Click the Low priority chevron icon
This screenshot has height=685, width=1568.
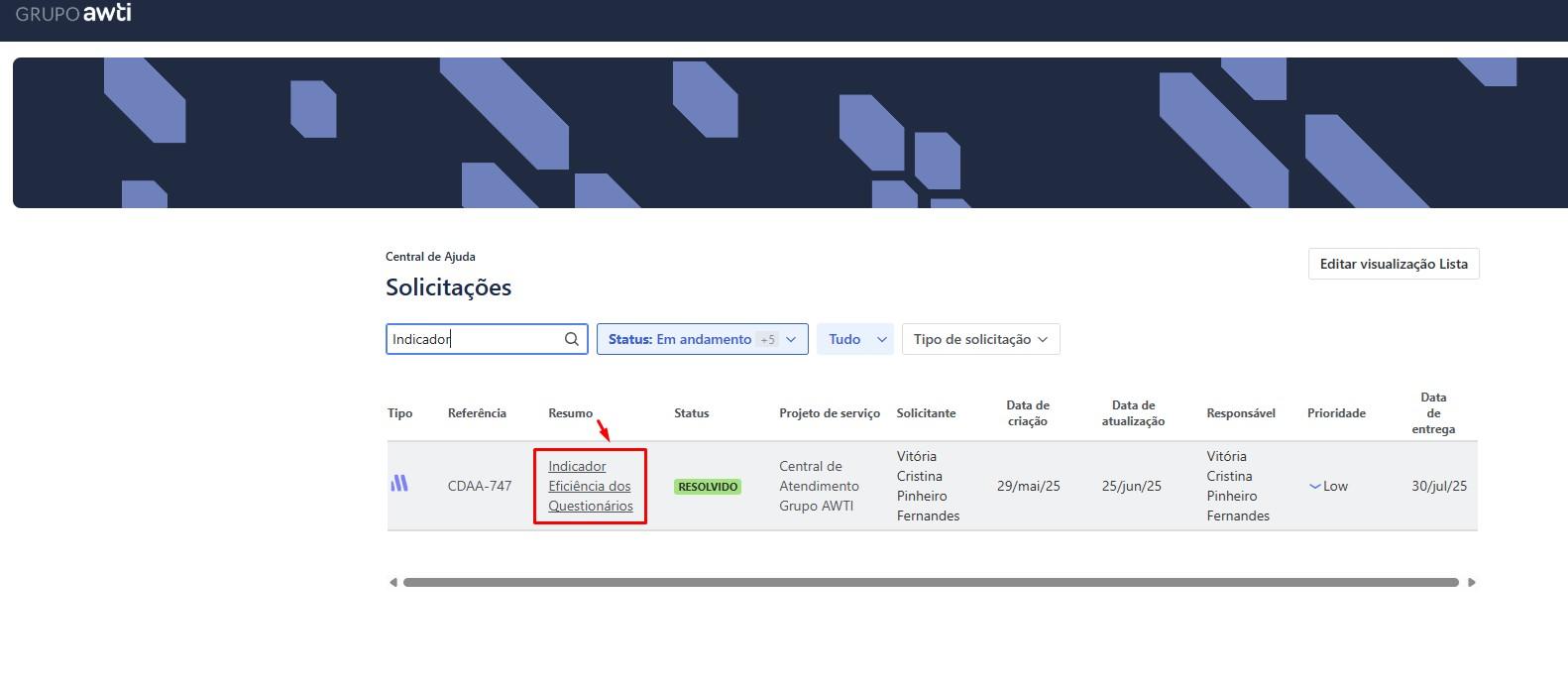click(x=1315, y=487)
